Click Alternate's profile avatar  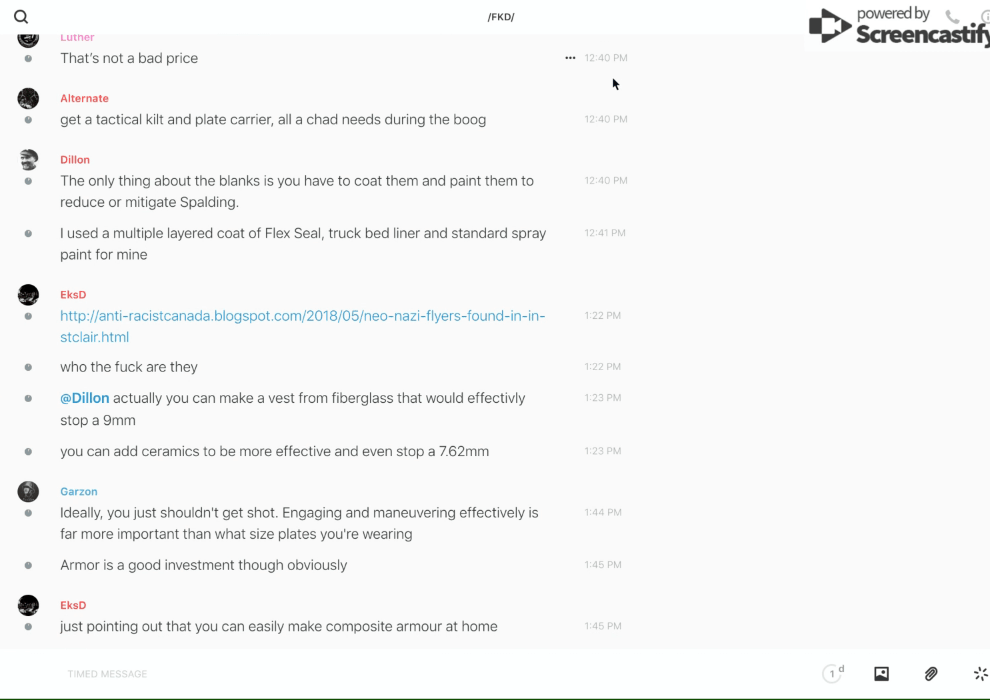point(28,98)
